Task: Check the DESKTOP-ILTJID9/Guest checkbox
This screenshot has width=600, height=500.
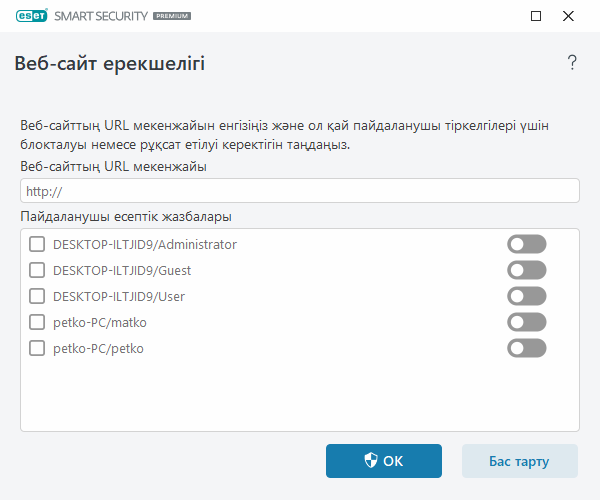Action: point(37,270)
